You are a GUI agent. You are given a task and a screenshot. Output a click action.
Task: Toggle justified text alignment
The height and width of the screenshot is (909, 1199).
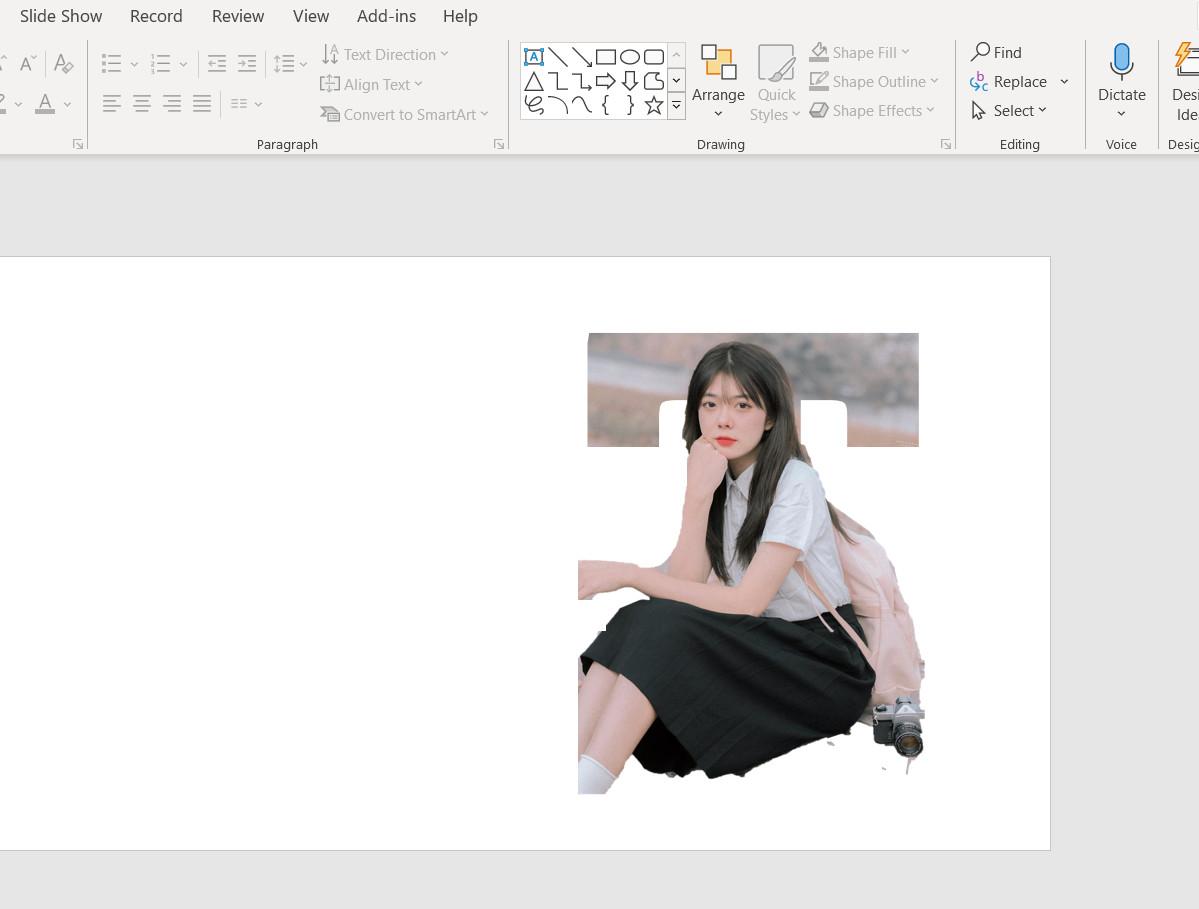pos(202,104)
